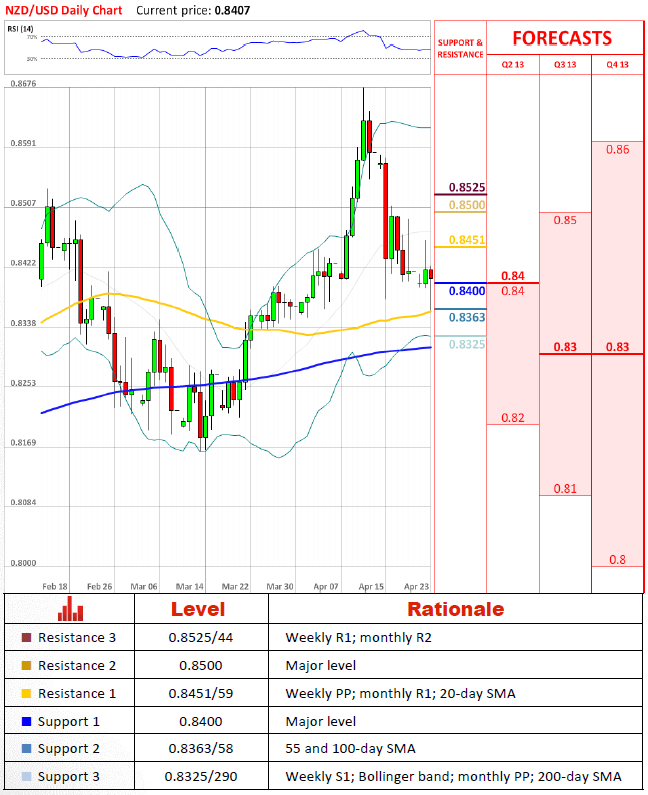648x795 pixels.
Task: Select the Resistance 3 row label
Action: [x=77, y=637]
